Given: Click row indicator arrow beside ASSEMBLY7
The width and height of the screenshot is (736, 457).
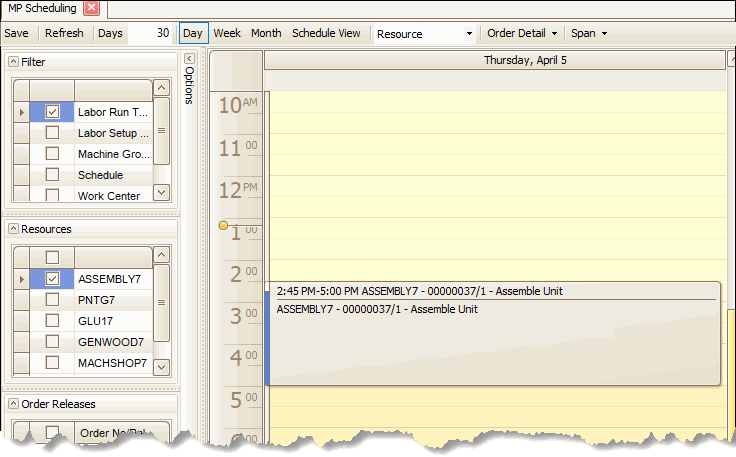Looking at the screenshot, I should pyautogui.click(x=21, y=279).
